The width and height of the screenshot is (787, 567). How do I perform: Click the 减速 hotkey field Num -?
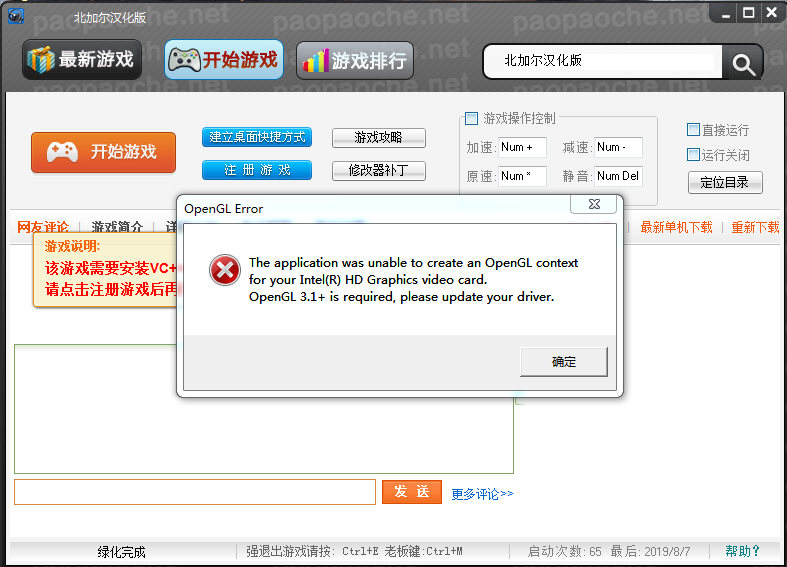coord(618,148)
